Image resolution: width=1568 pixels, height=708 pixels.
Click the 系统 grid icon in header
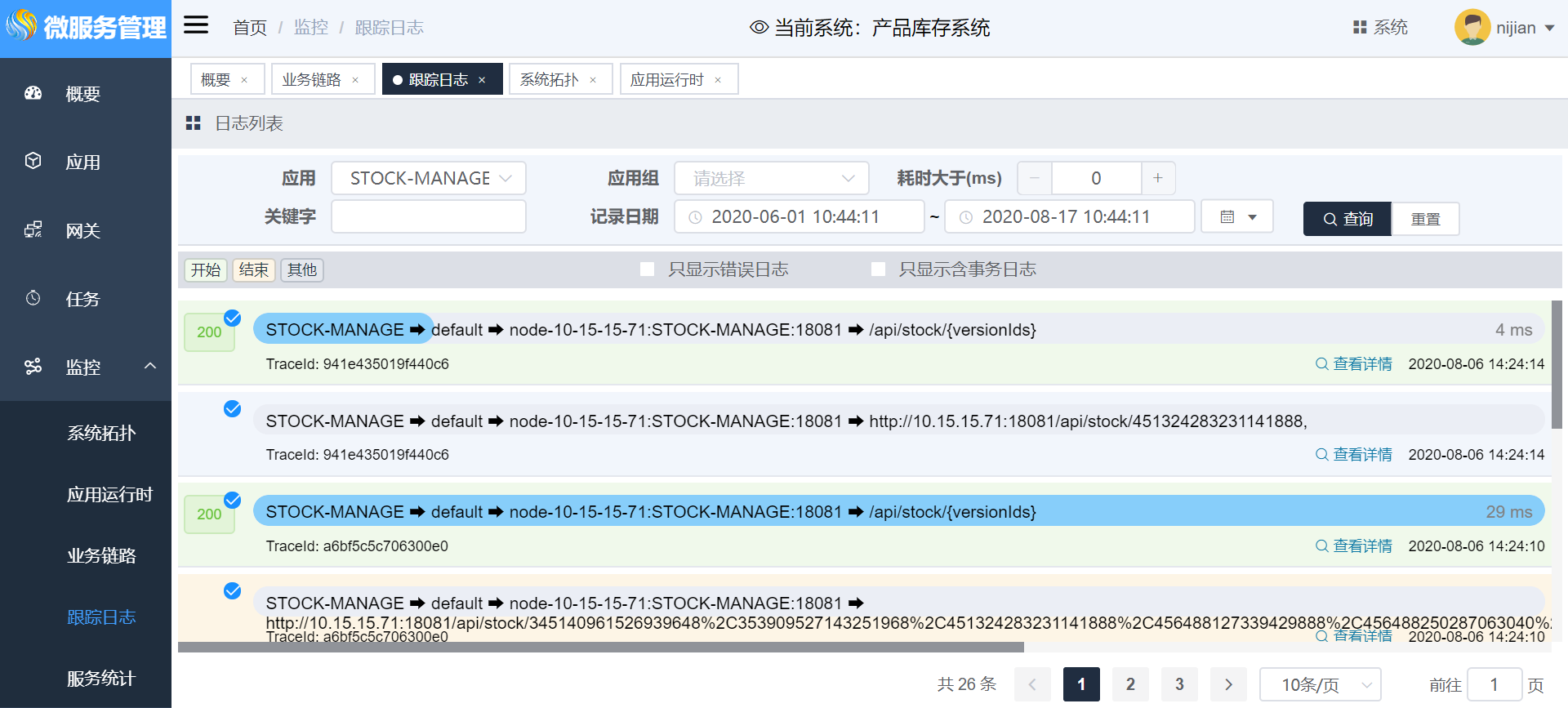1360,28
